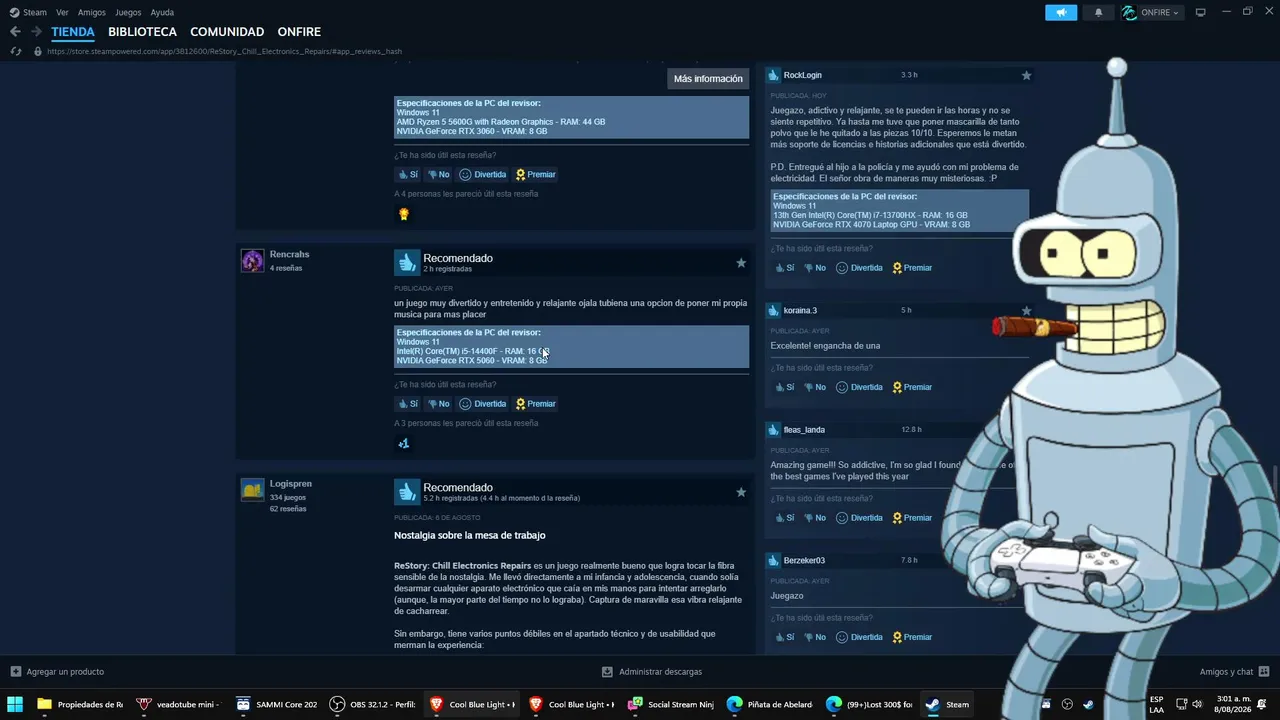
Task: Vote No on Rencrahs's review
Action: point(439,404)
